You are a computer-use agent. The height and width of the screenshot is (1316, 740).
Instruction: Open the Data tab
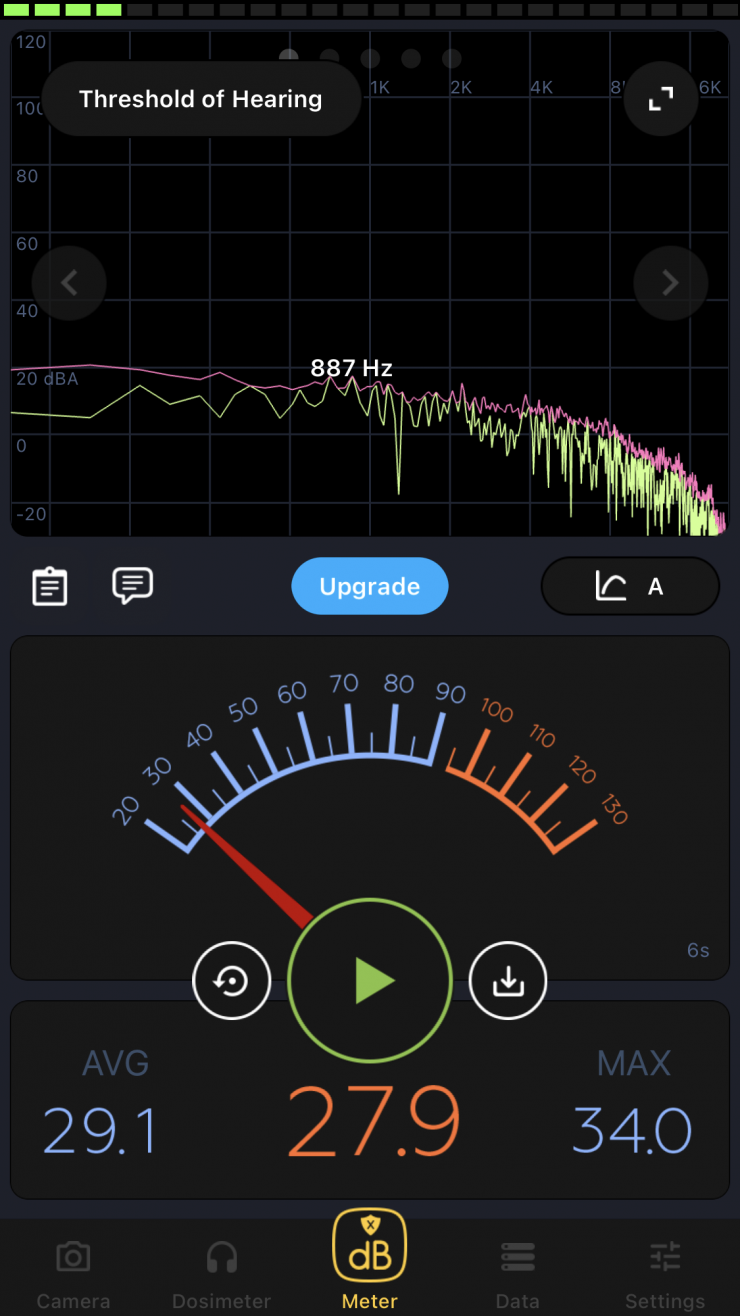click(517, 1272)
